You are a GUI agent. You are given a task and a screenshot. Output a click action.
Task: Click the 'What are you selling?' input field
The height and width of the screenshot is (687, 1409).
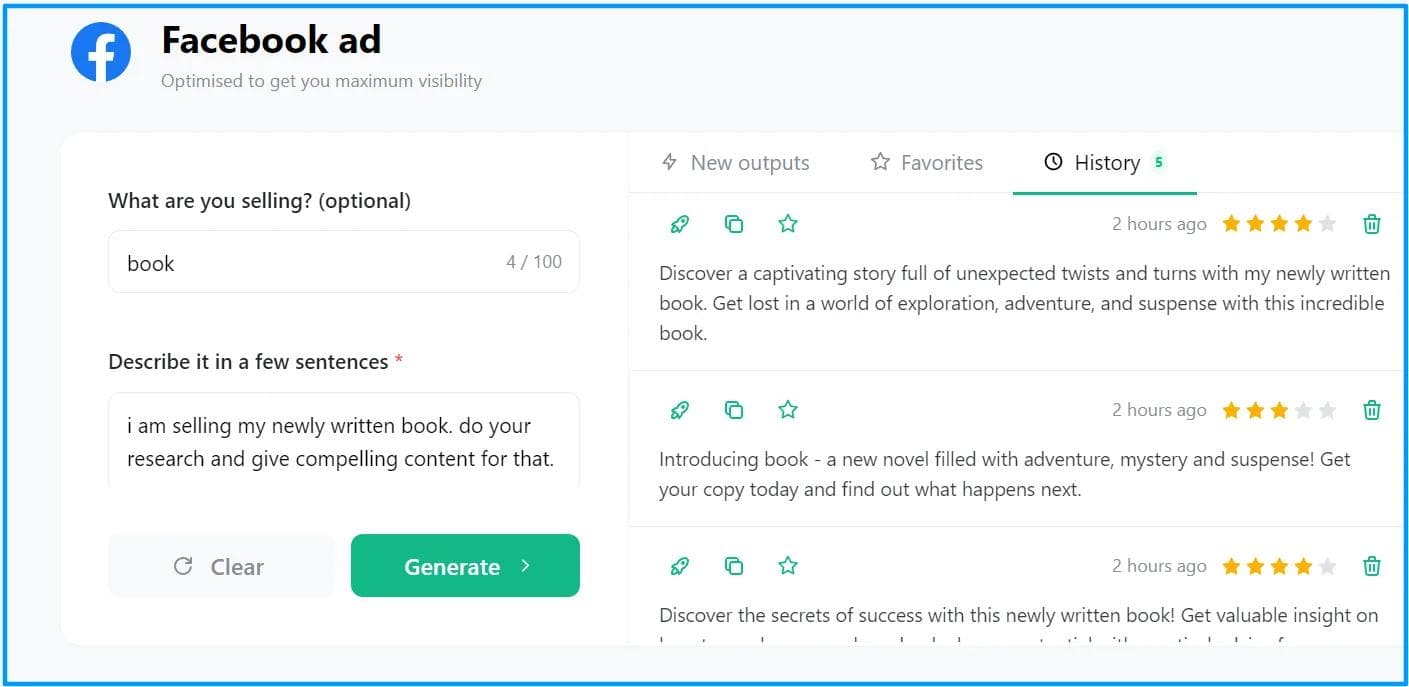[310, 263]
